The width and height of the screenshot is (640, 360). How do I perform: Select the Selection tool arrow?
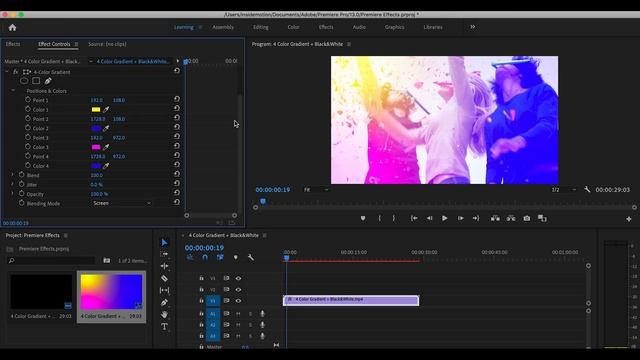[x=164, y=242]
